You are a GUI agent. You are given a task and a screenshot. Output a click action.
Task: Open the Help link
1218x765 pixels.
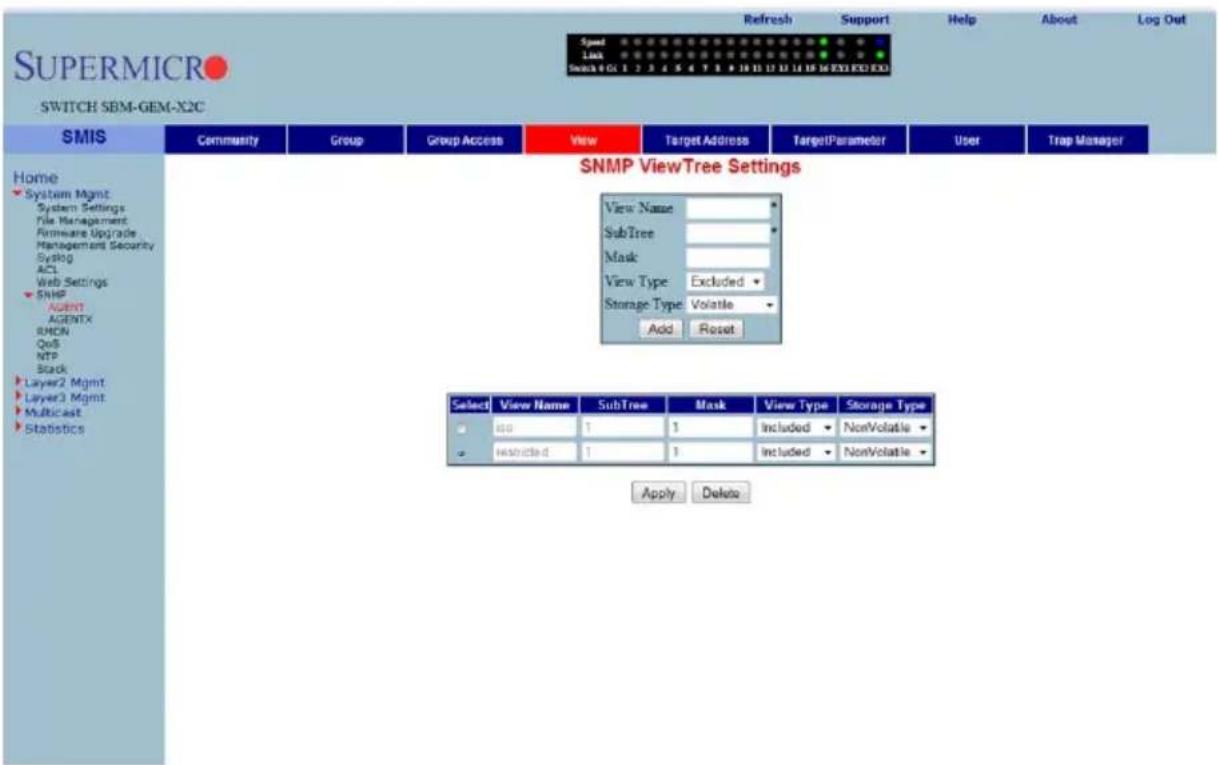[x=964, y=19]
